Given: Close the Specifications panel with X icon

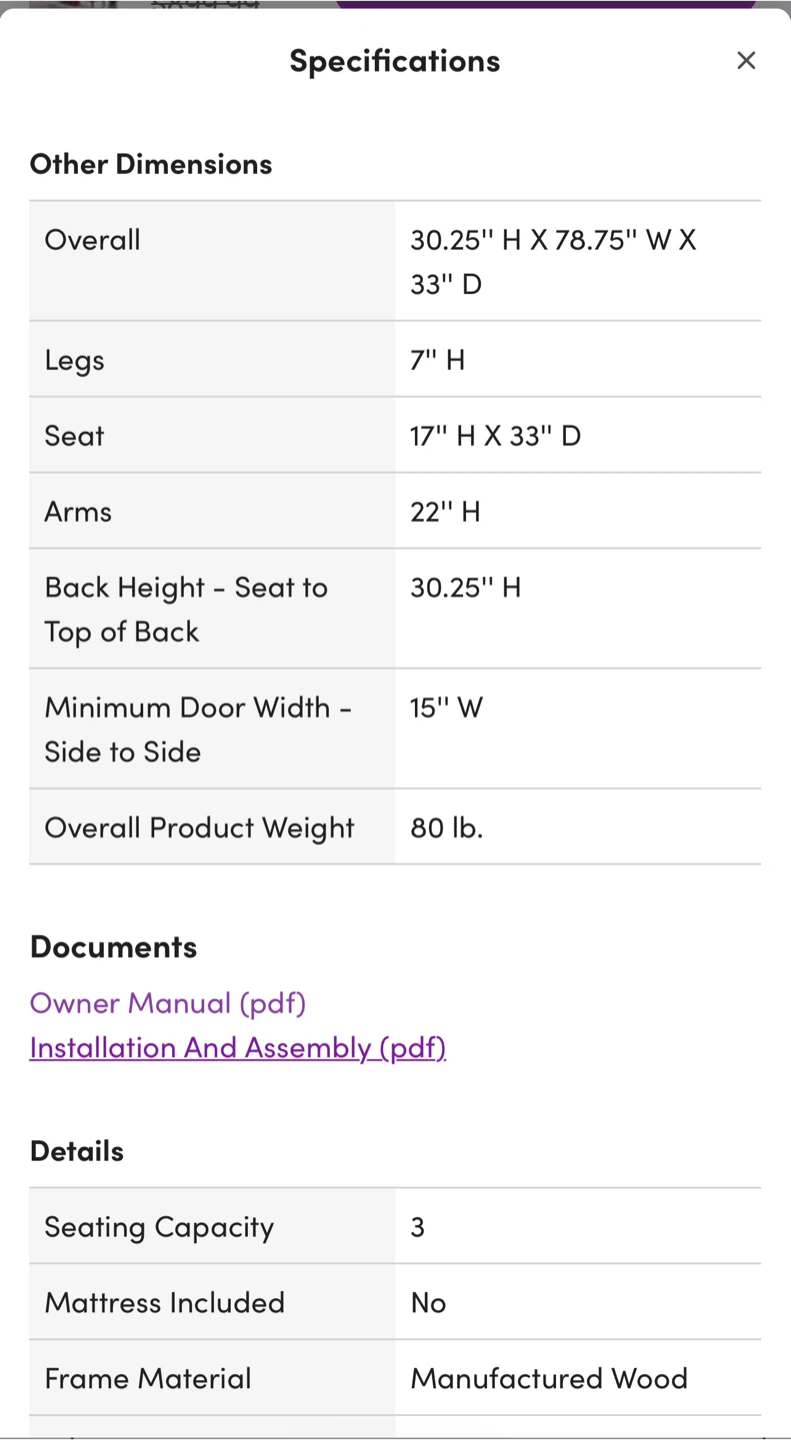Looking at the screenshot, I should (x=746, y=61).
